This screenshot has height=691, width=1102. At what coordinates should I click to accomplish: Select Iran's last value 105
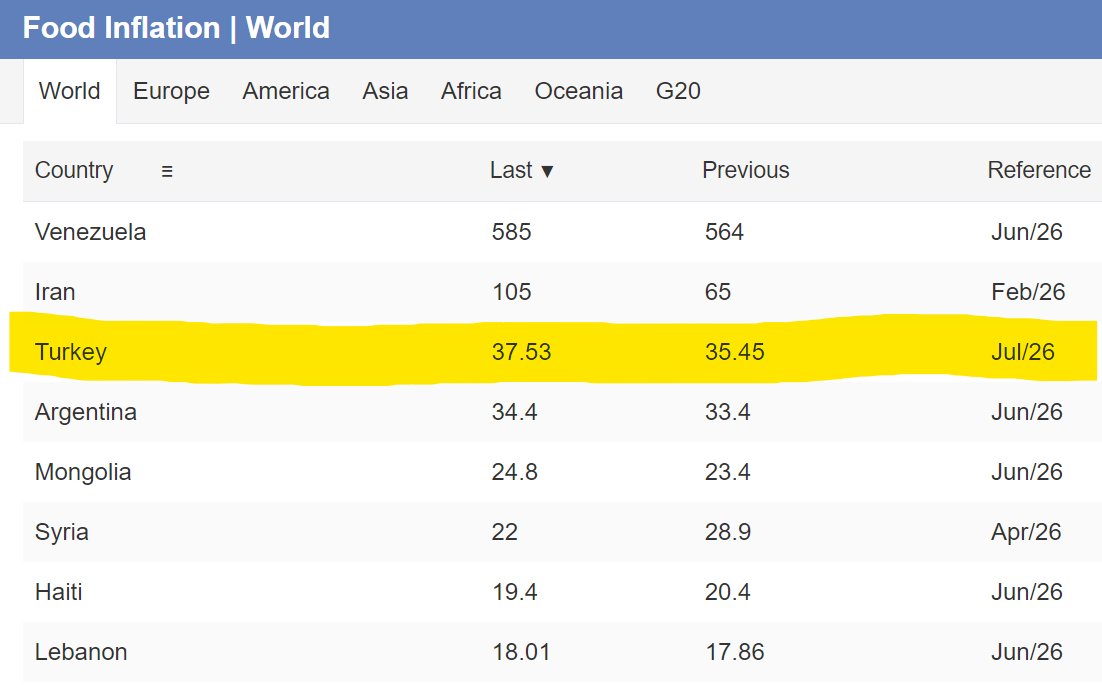click(x=511, y=292)
